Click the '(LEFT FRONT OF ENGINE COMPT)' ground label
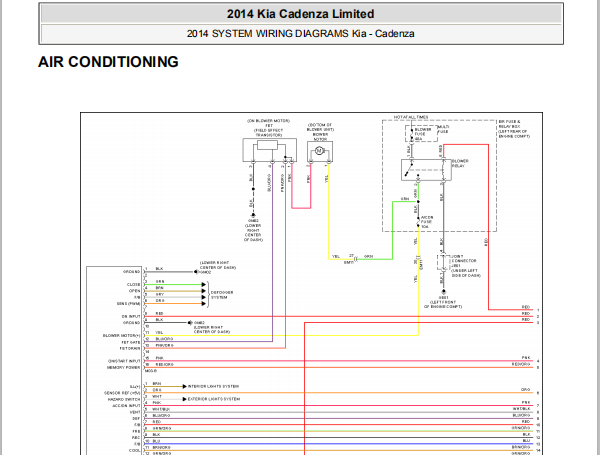The width and height of the screenshot is (600, 455). pyautogui.click(x=443, y=304)
